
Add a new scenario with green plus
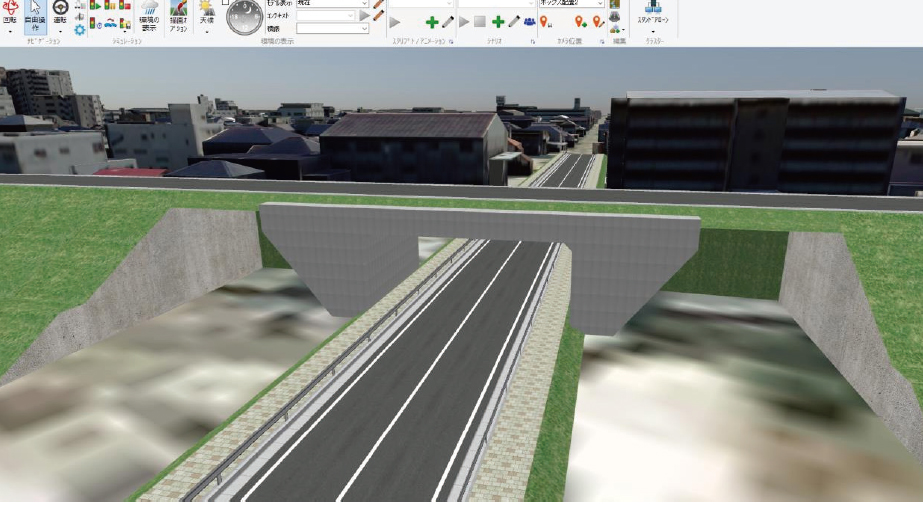pyautogui.click(x=498, y=22)
